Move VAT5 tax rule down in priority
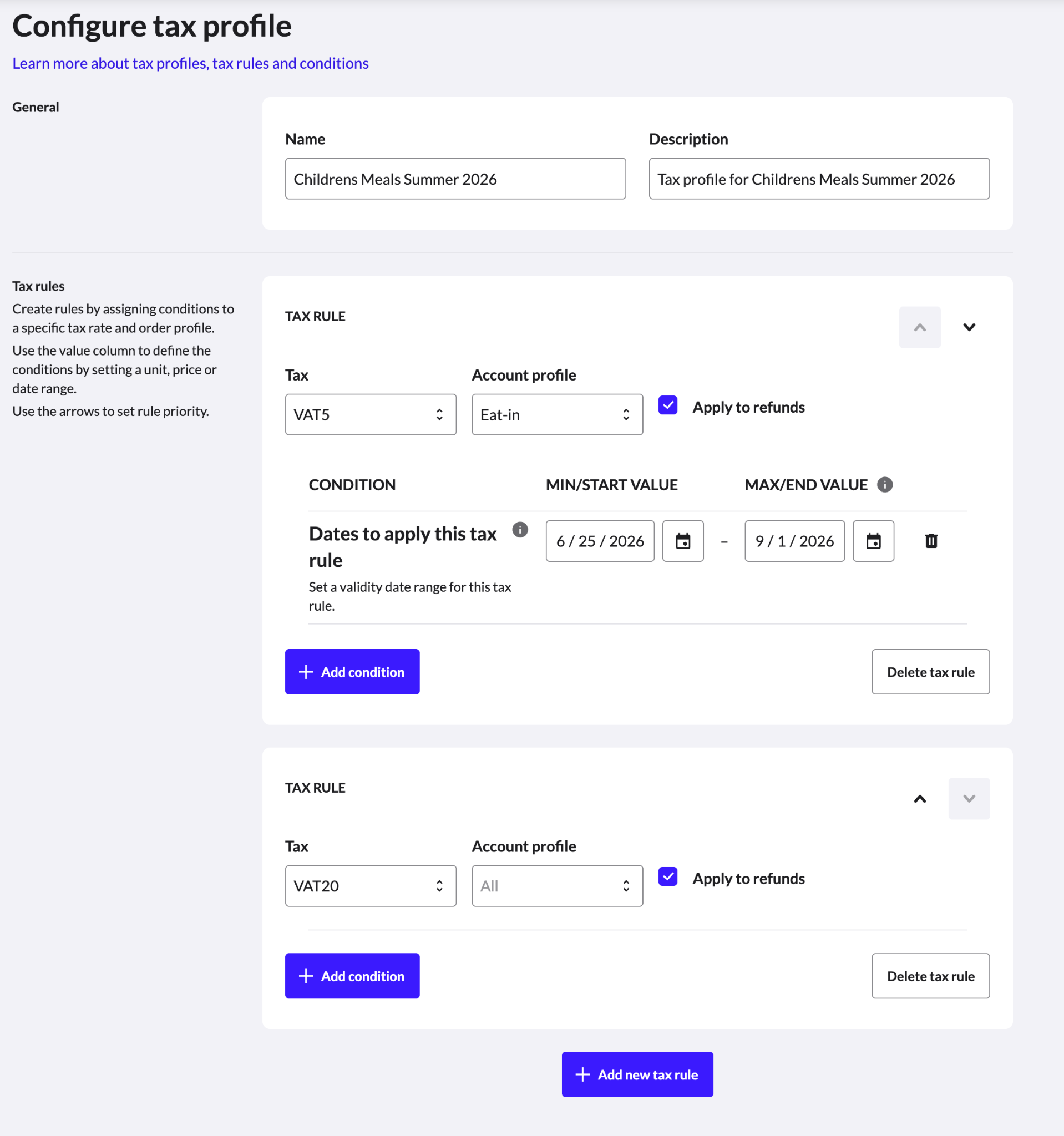The width and height of the screenshot is (1064, 1136). (969, 327)
